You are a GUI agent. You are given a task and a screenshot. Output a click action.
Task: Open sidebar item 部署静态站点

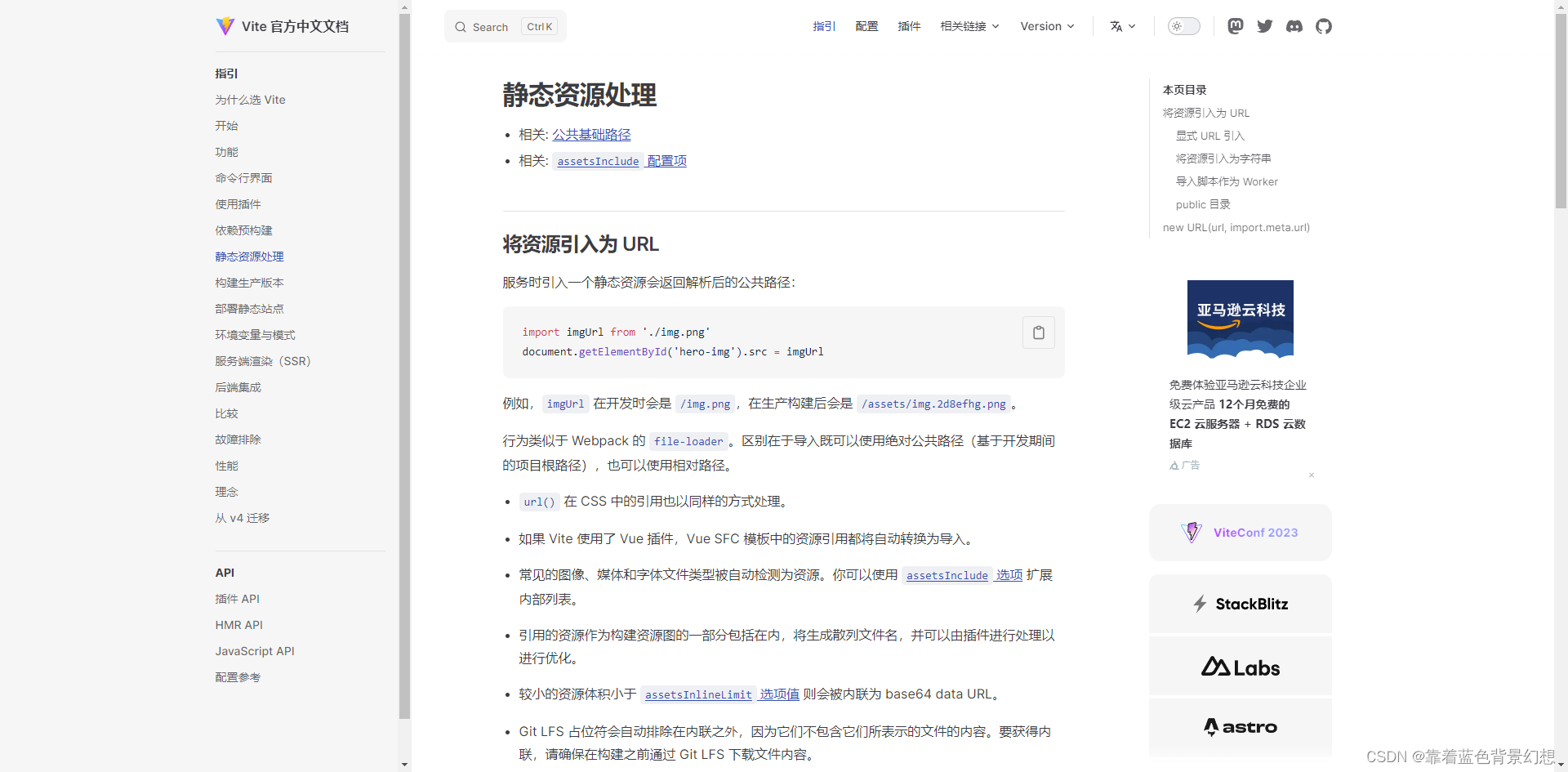pyautogui.click(x=250, y=309)
